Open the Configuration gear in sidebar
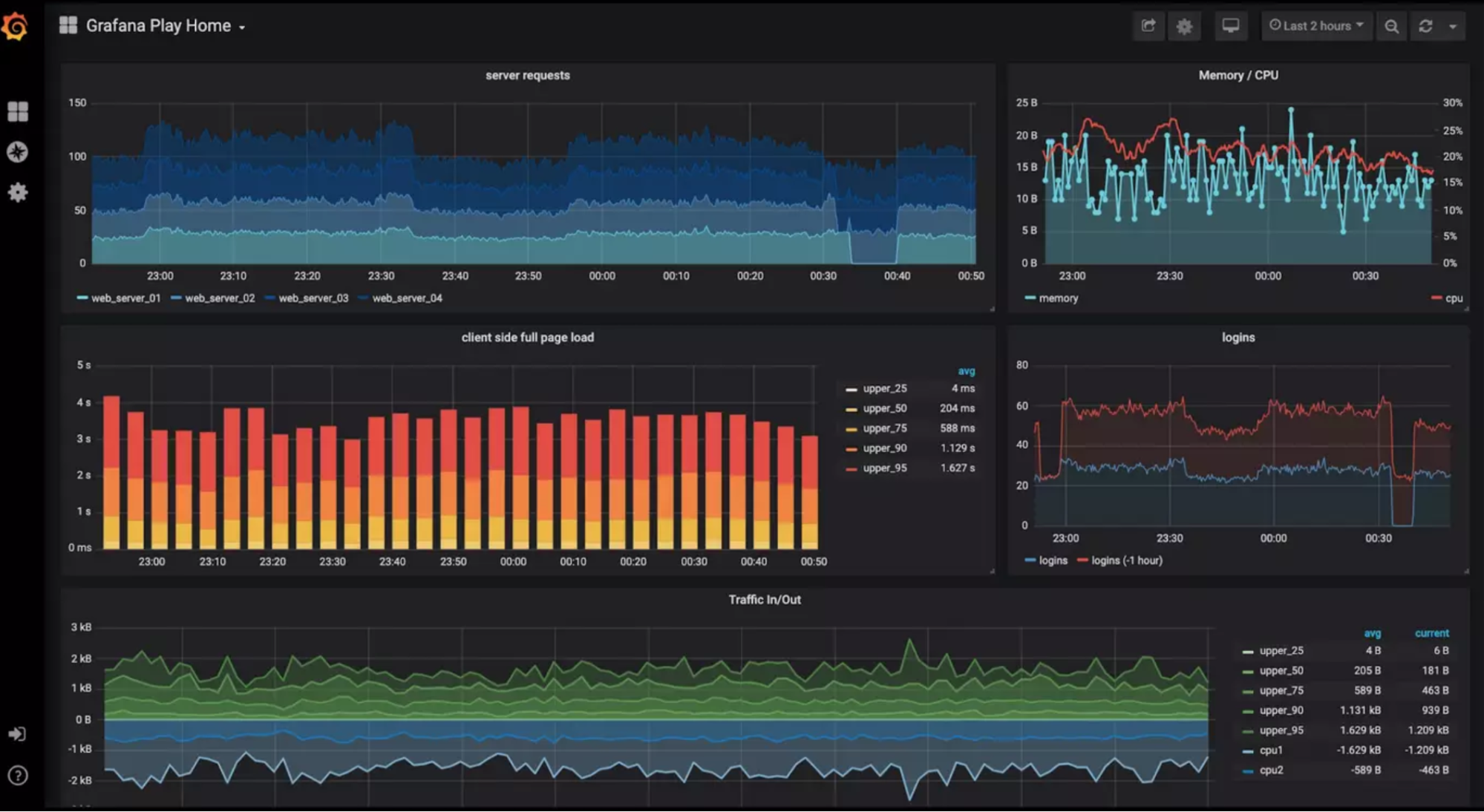1484x812 pixels. [18, 193]
